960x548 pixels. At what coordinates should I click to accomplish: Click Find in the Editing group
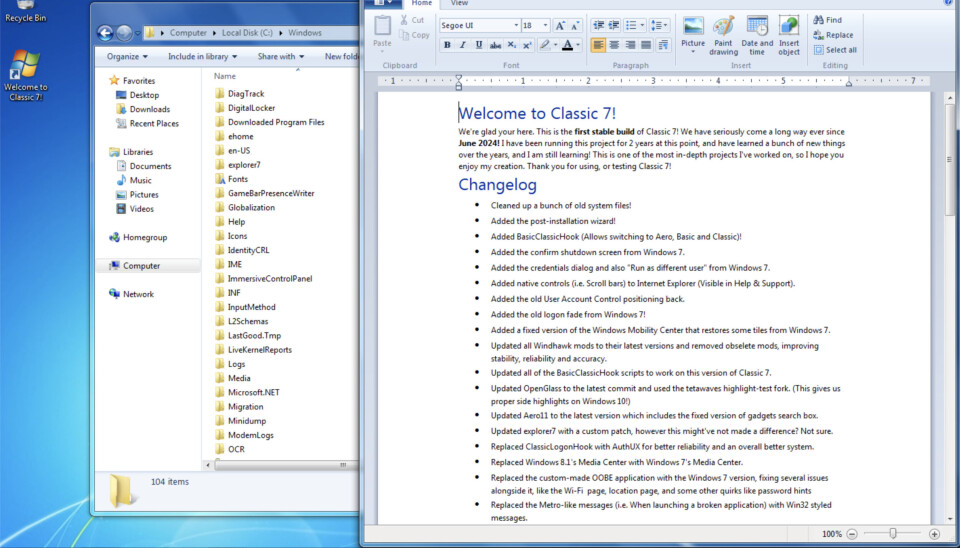827,20
